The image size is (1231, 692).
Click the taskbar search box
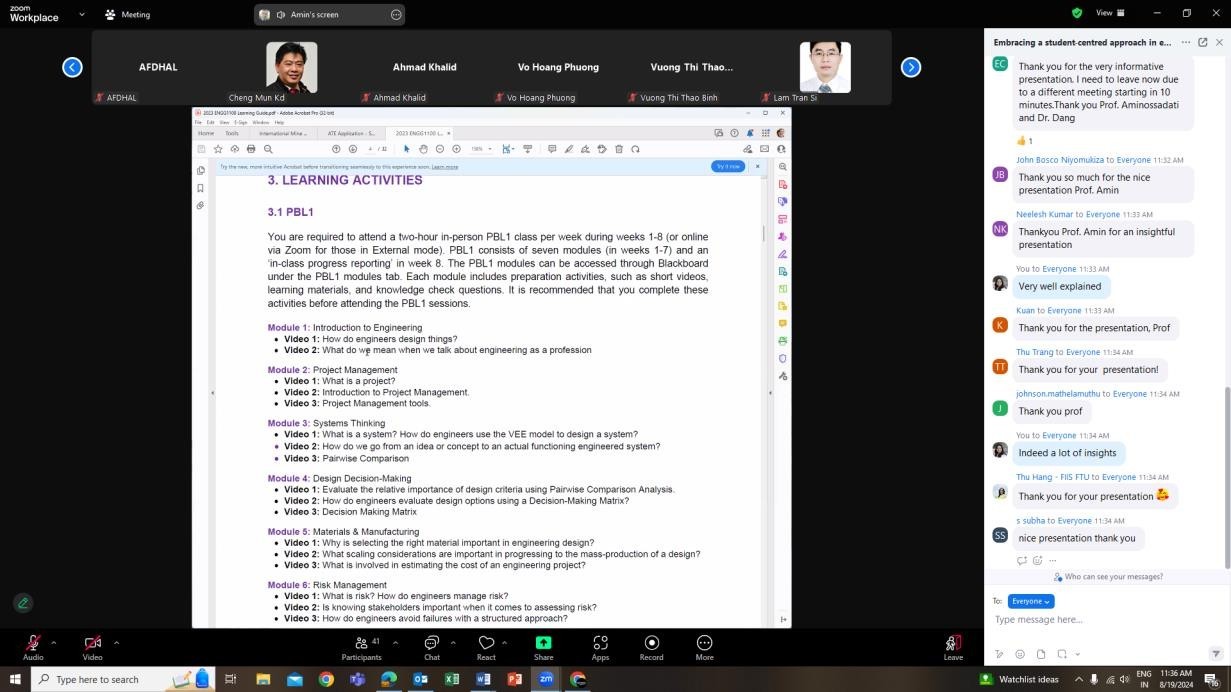click(123, 679)
